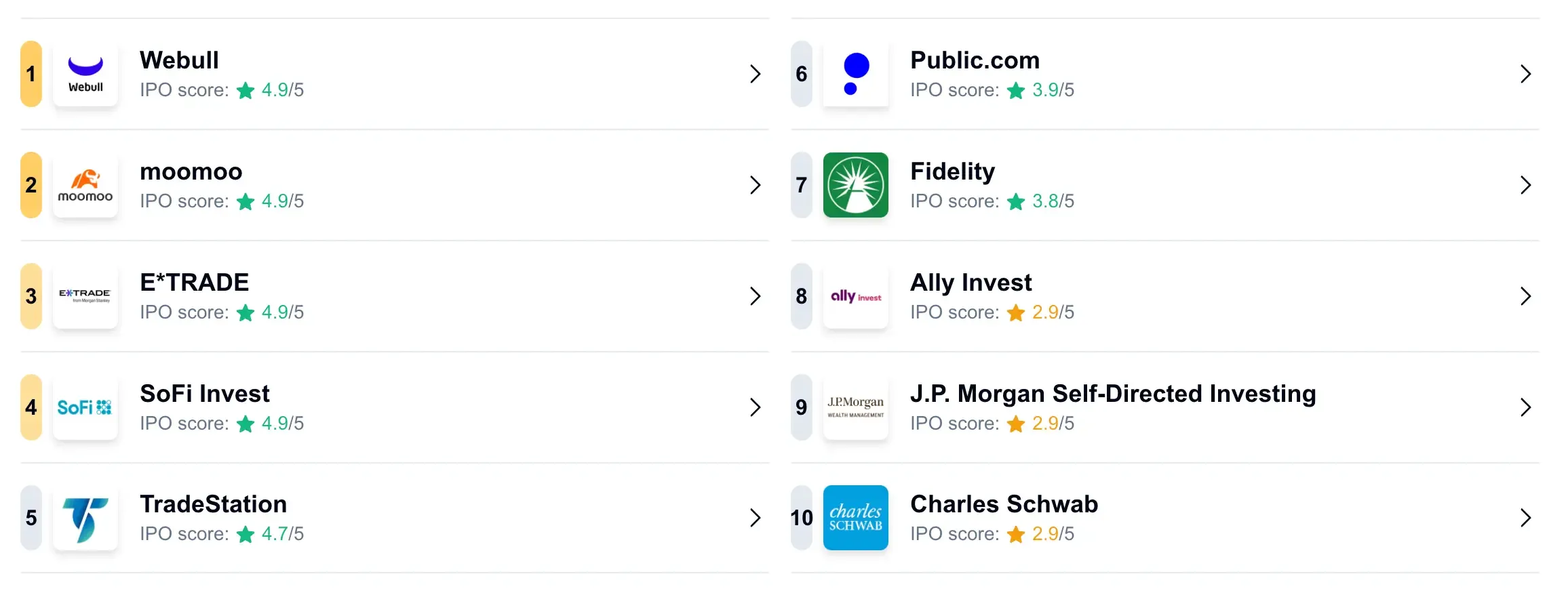Select the Charles Schwab logo
1568x595 pixels.
(x=856, y=518)
